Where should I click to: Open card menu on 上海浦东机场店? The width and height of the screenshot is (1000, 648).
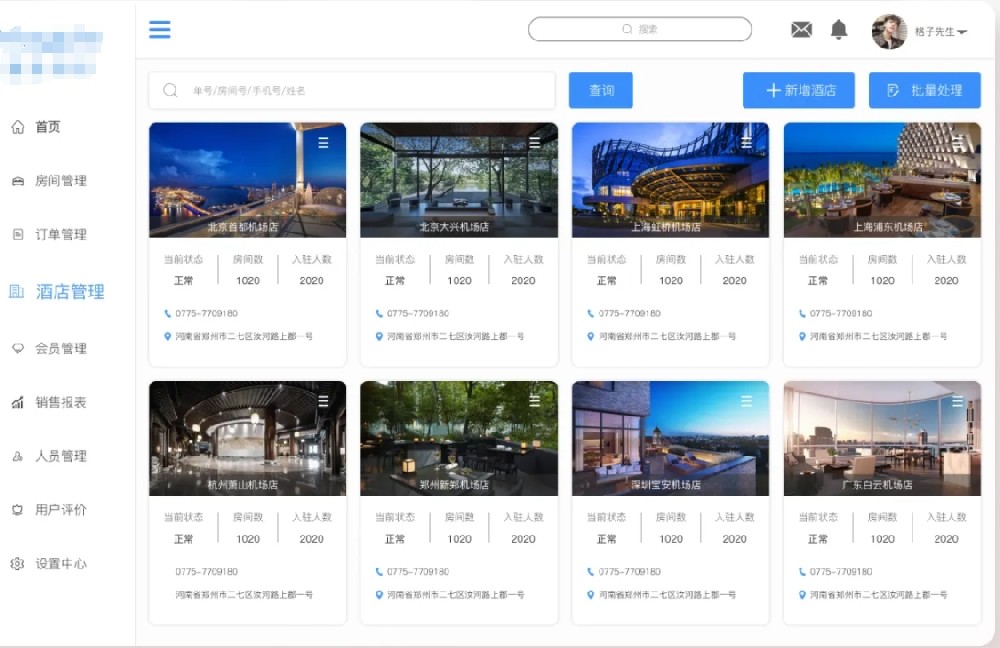[x=957, y=142]
